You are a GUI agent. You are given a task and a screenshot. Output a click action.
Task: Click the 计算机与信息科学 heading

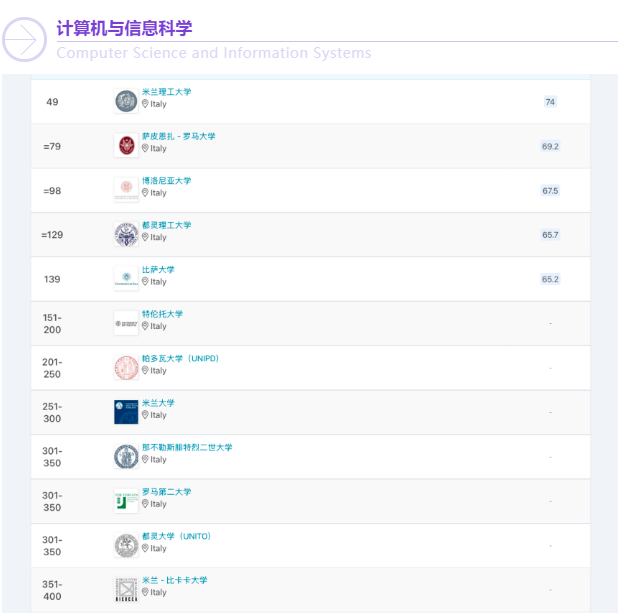[x=124, y=28]
